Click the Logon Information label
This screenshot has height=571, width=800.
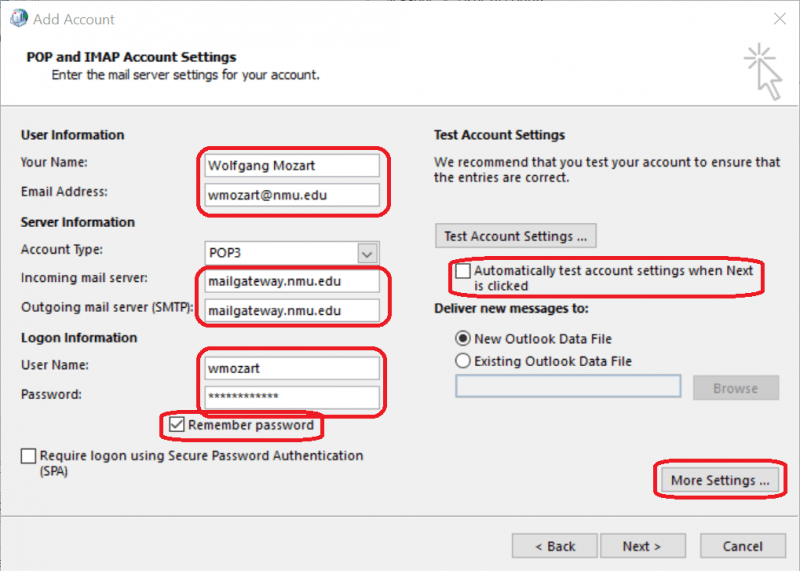(x=79, y=337)
